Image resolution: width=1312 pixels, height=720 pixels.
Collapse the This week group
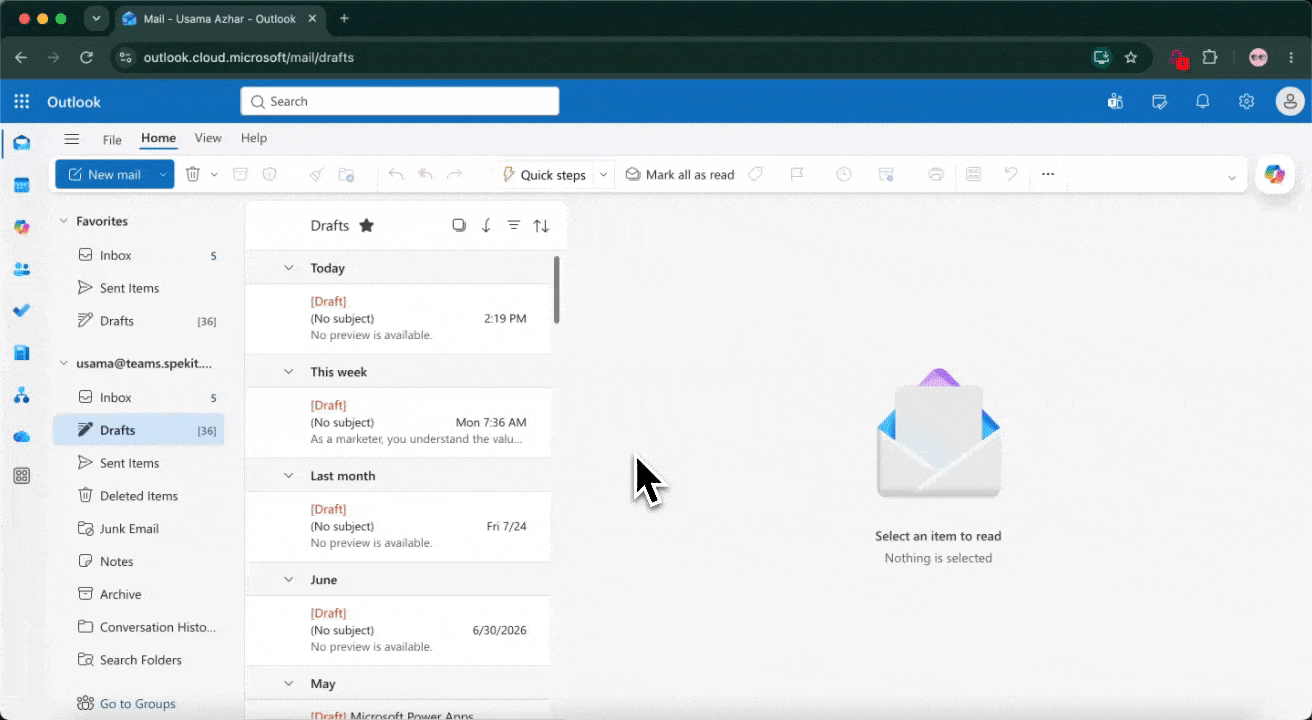click(288, 372)
